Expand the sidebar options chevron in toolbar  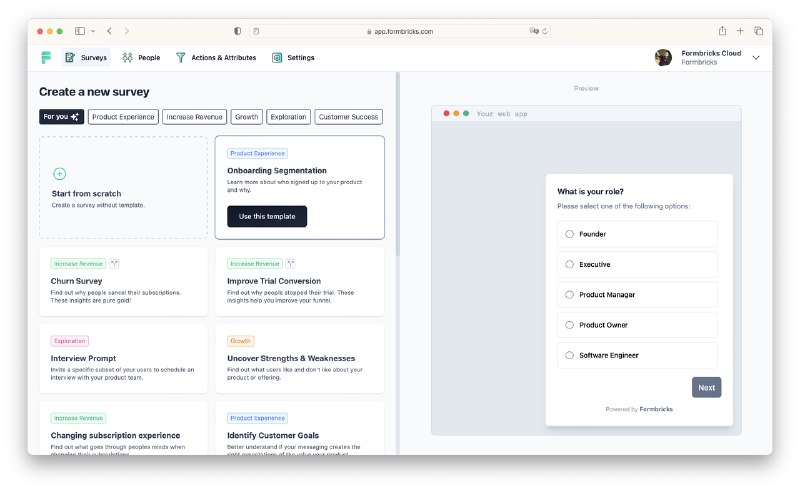coord(93,31)
